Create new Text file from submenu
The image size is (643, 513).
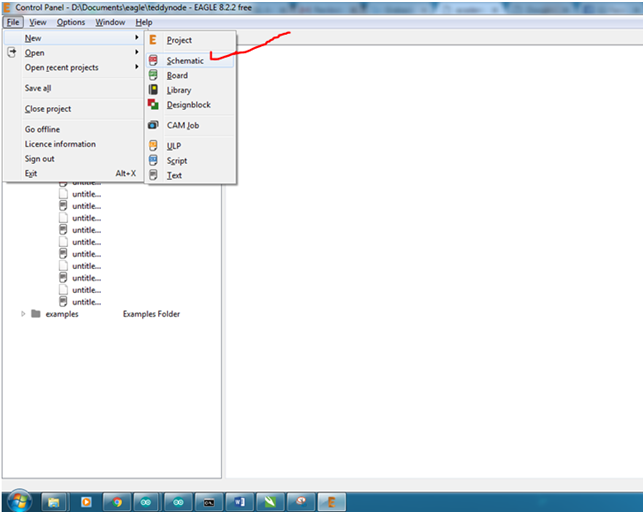pyautogui.click(x=191, y=176)
